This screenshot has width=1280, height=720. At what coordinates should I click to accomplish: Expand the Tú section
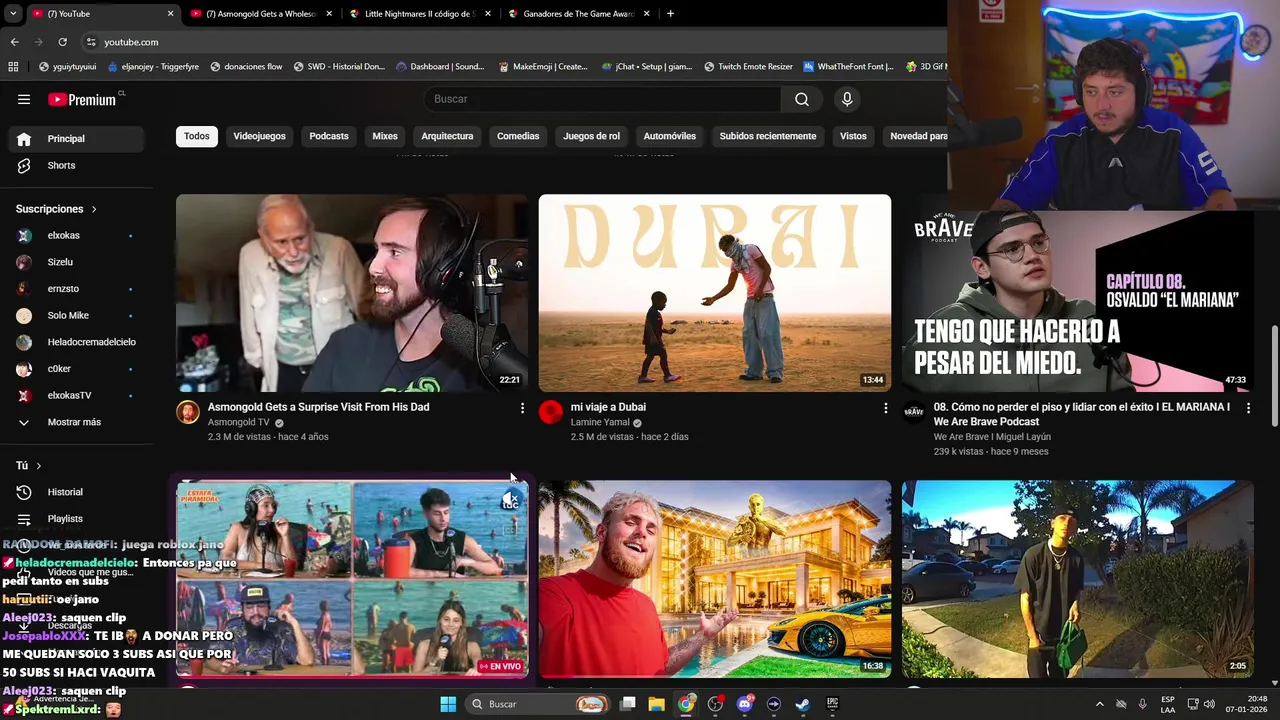click(x=29, y=466)
